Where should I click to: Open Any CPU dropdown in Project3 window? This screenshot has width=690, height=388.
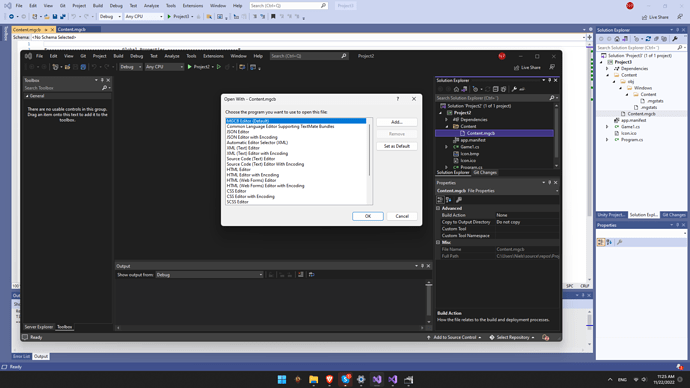pyautogui.click(x=143, y=16)
